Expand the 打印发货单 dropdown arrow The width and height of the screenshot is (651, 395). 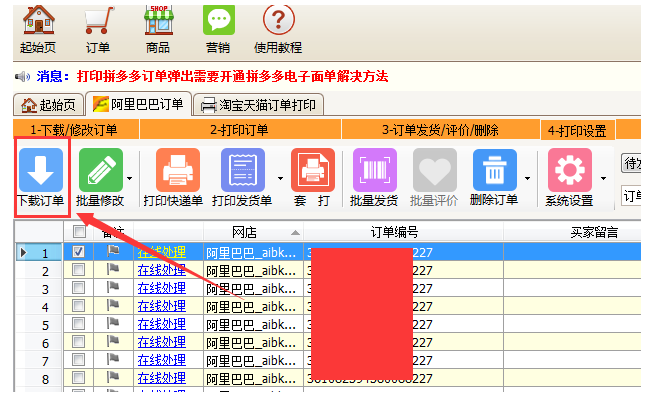coord(280,179)
